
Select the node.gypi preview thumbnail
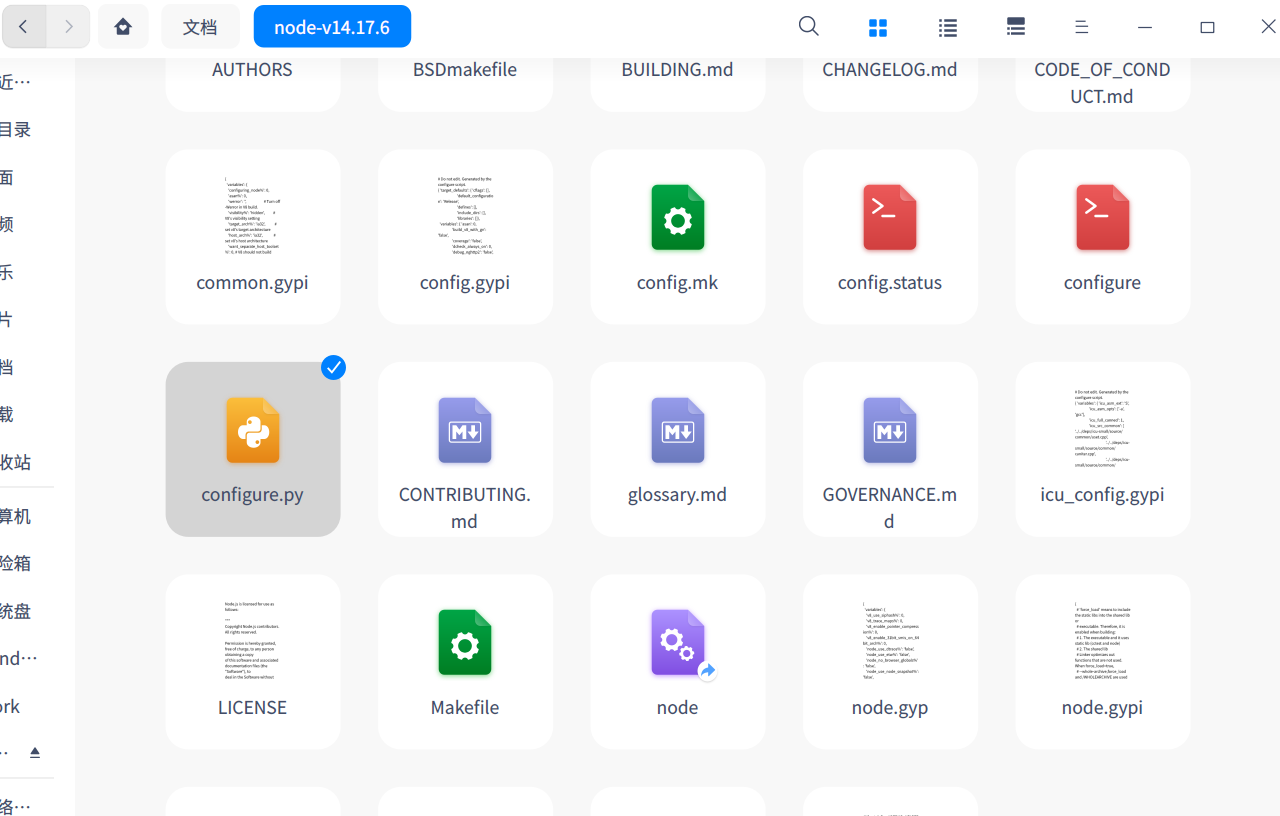click(x=1103, y=642)
